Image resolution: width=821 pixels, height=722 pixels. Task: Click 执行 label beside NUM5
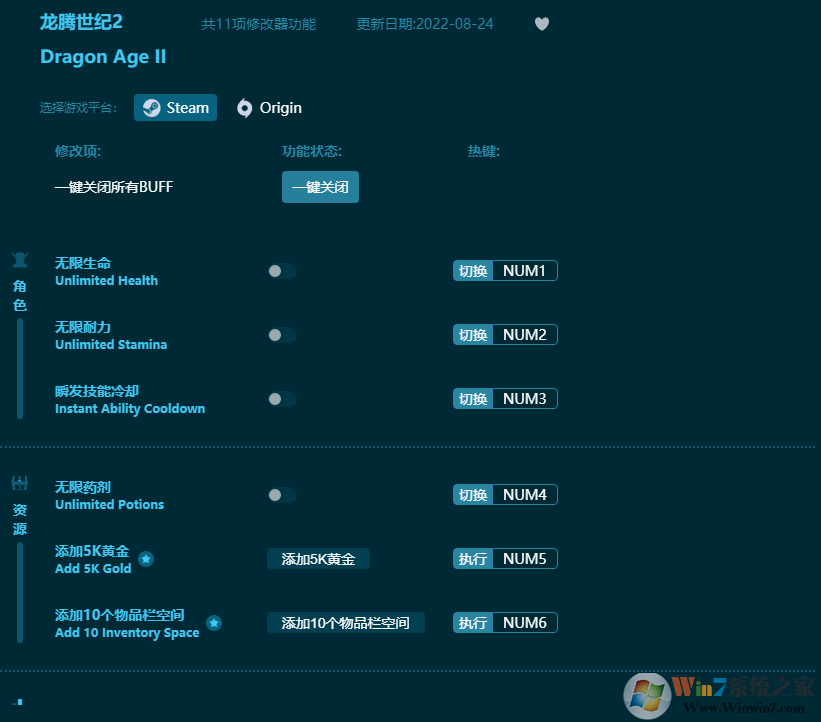[473, 559]
